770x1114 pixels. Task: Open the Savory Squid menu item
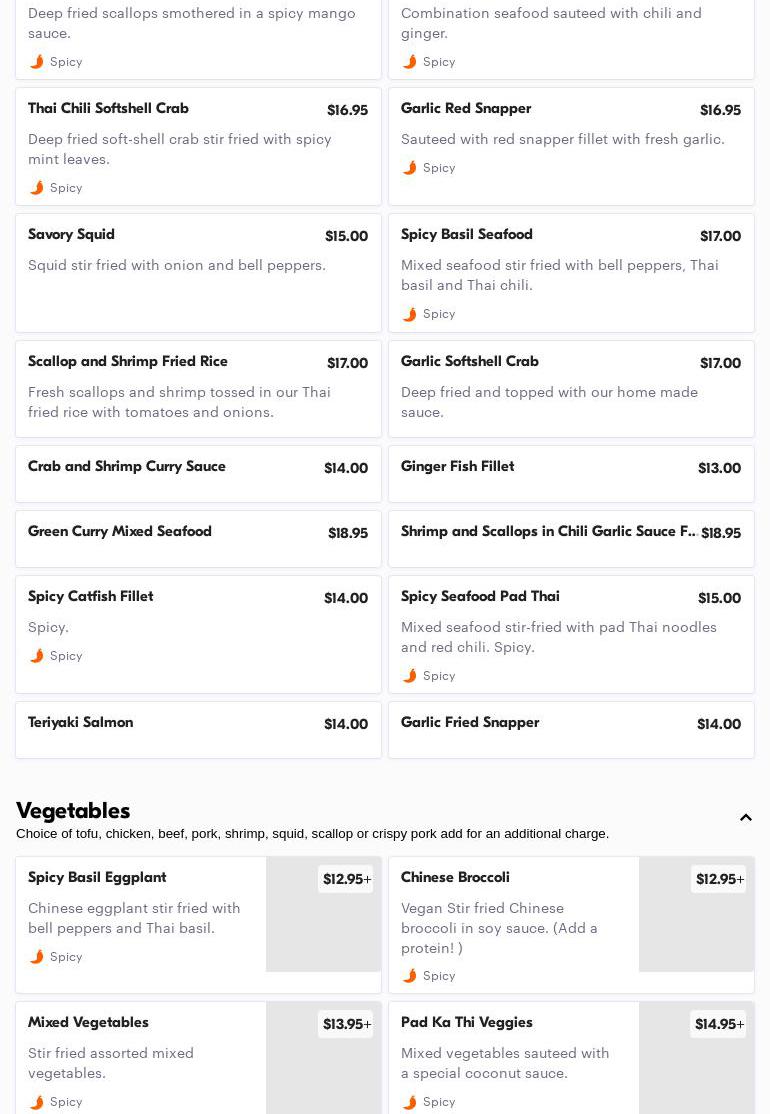[198, 272]
